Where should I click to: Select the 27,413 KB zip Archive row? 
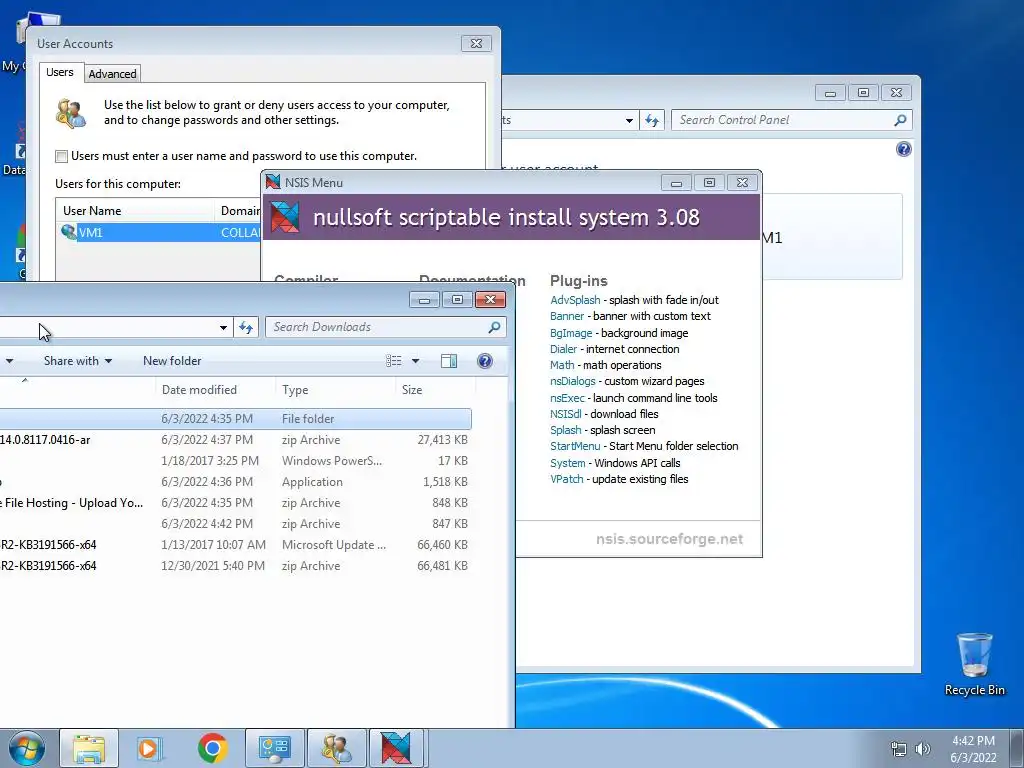point(235,440)
